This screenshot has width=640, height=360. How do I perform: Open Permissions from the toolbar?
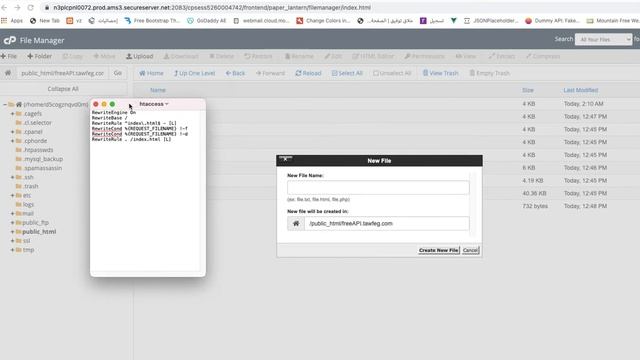point(424,56)
